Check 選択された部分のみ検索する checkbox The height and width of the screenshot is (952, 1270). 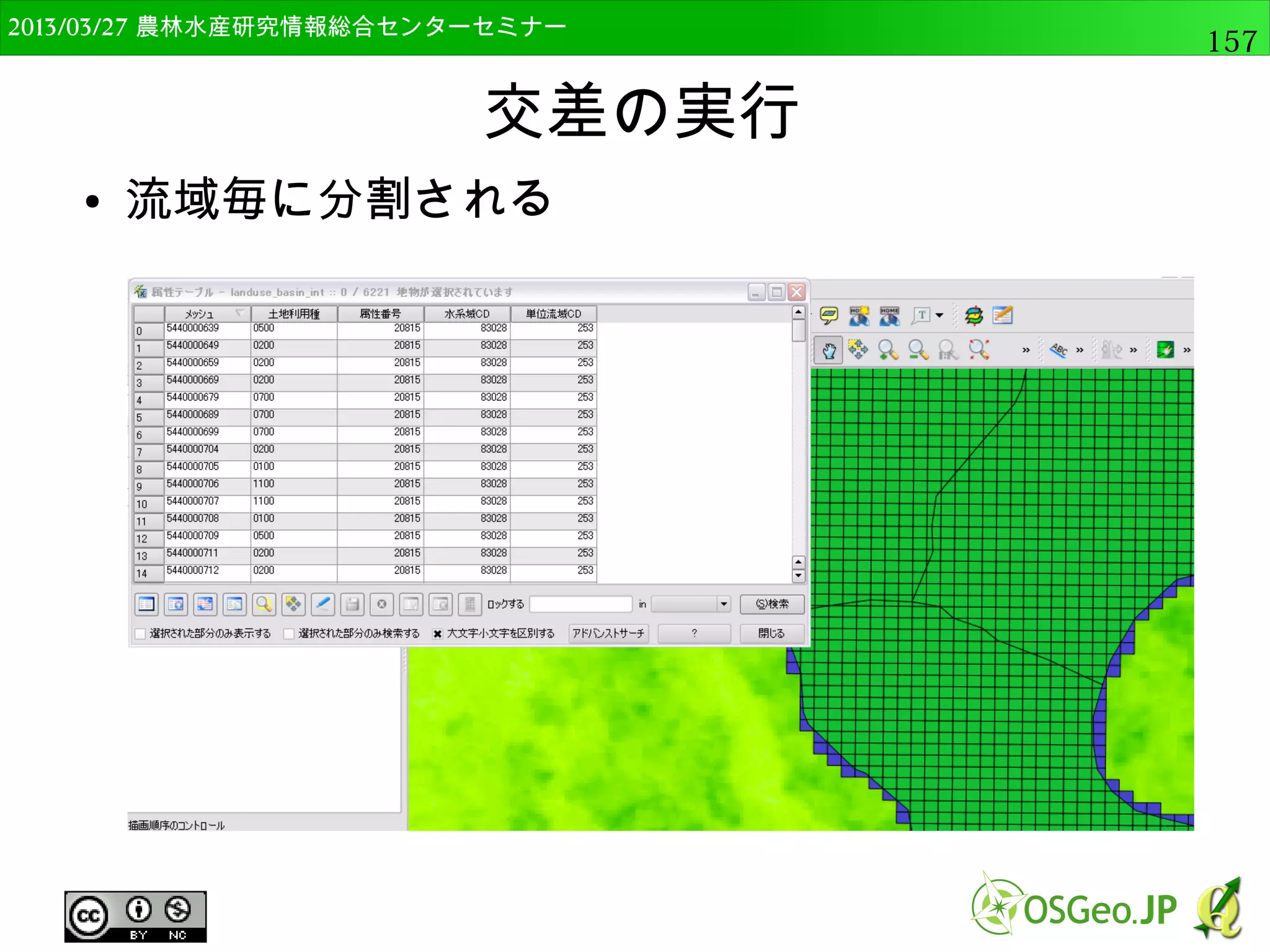pos(289,634)
